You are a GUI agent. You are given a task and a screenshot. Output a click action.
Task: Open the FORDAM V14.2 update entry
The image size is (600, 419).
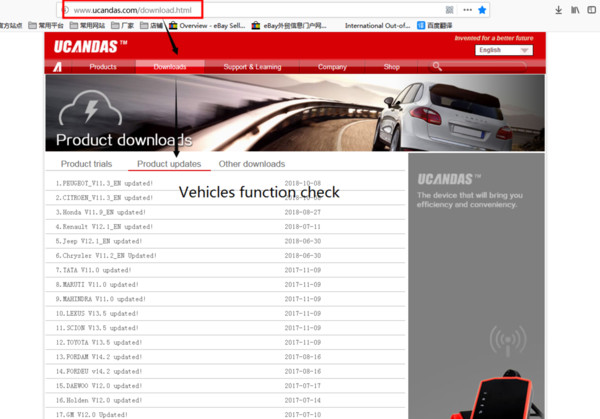[x=99, y=357]
